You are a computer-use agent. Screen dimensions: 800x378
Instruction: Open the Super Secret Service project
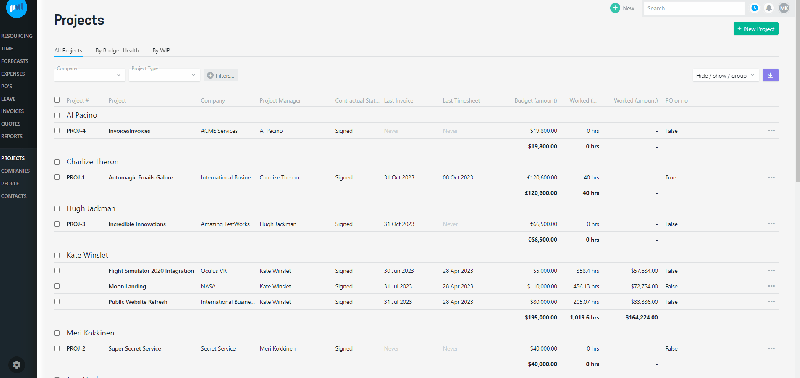tap(135, 349)
